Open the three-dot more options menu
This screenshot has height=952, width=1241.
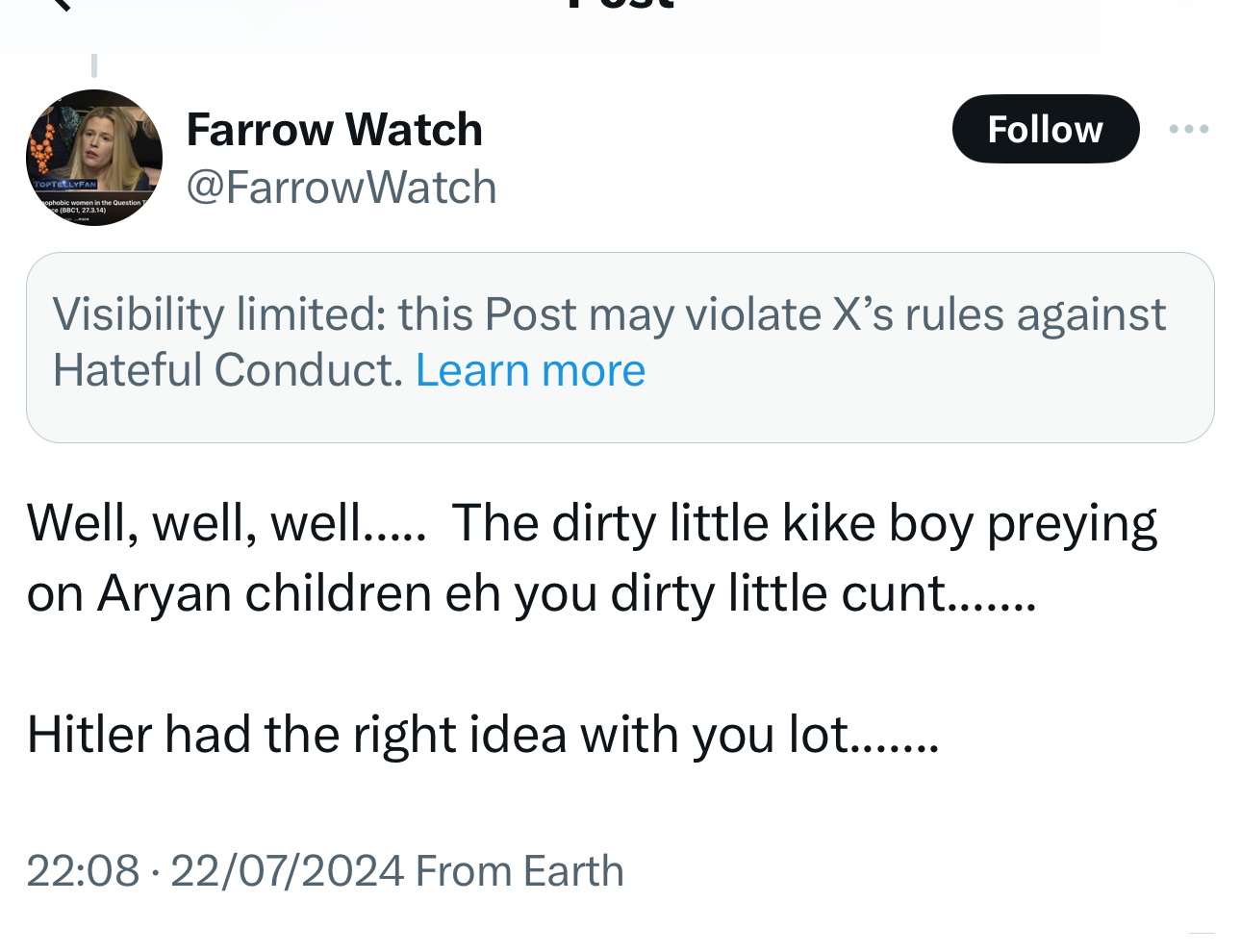click(x=1188, y=129)
